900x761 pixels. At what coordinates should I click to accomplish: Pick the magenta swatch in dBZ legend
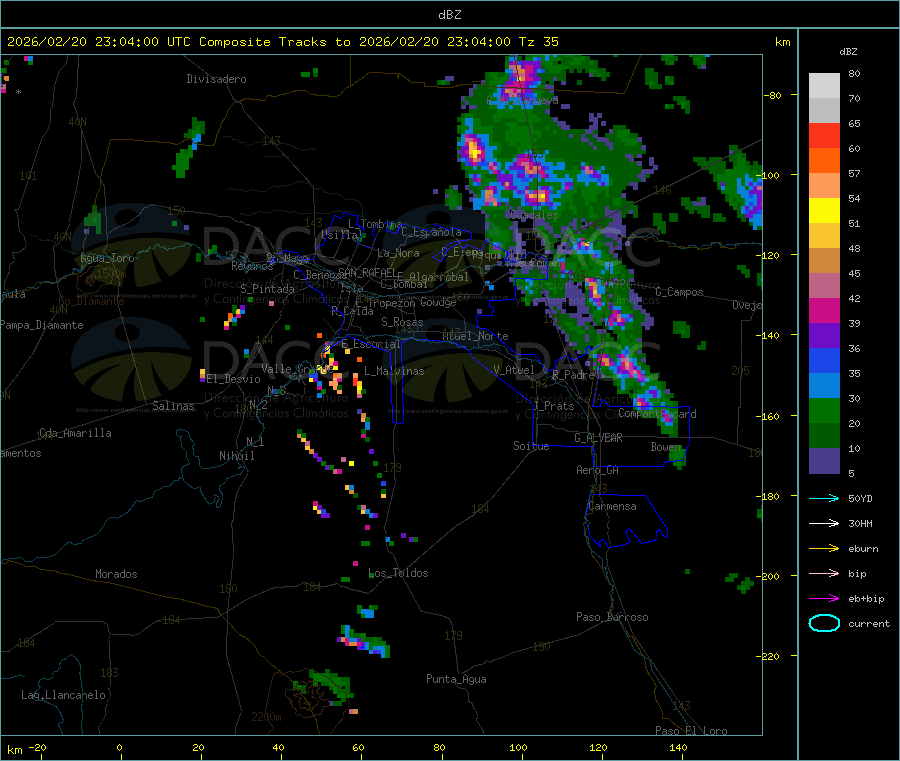[824, 310]
